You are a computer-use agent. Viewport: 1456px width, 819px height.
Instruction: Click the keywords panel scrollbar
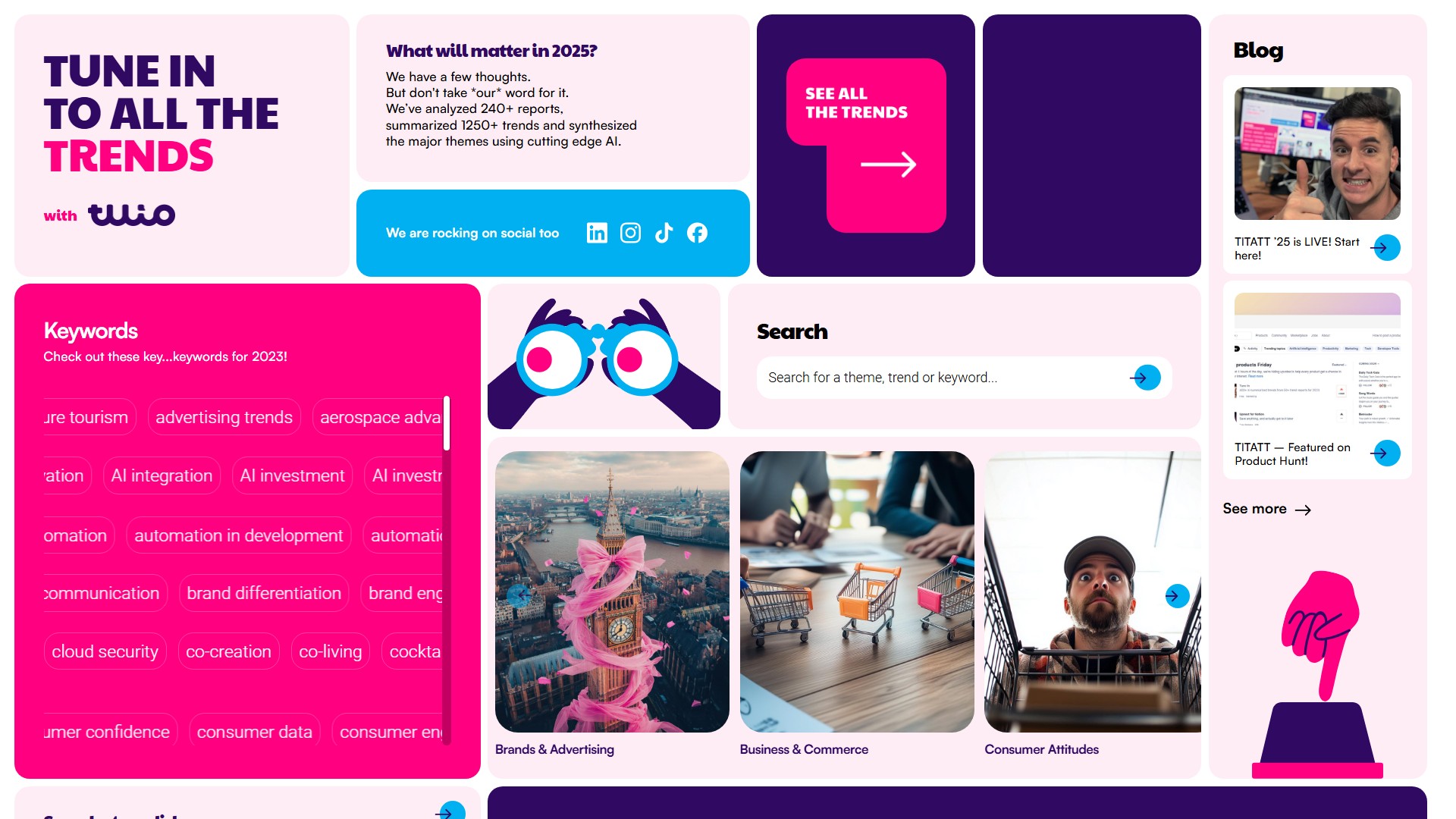[447, 569]
